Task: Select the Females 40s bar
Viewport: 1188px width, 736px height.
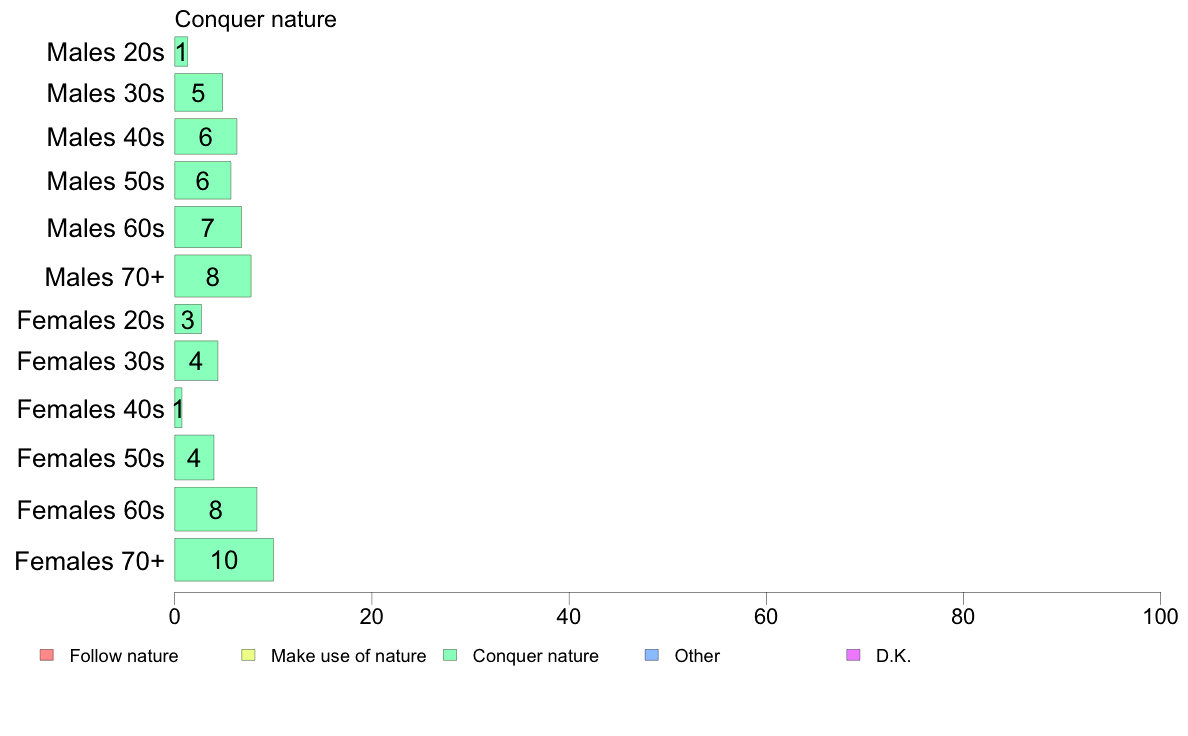Action: point(178,408)
